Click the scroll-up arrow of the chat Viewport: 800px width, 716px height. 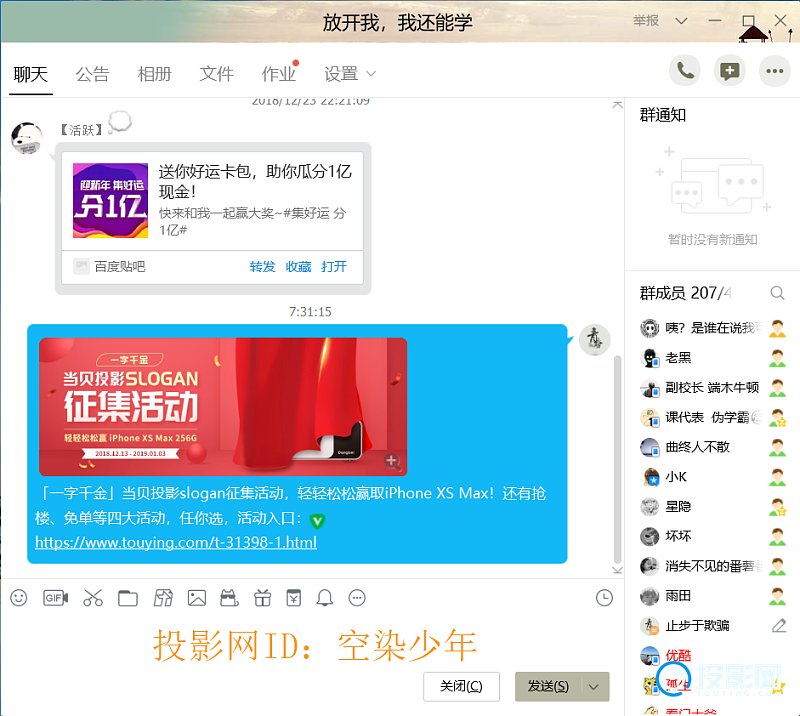coord(617,105)
